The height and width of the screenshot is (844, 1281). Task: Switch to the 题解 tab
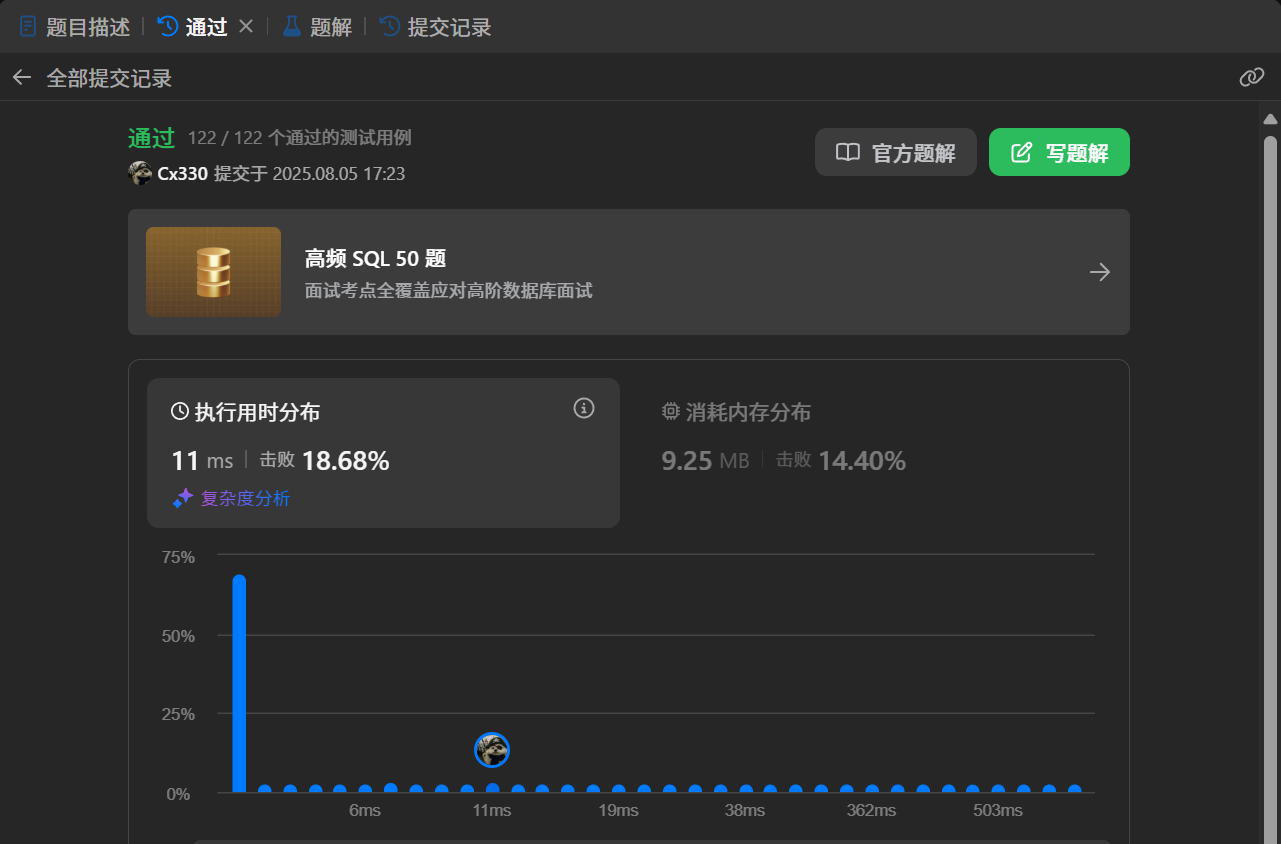[318, 27]
